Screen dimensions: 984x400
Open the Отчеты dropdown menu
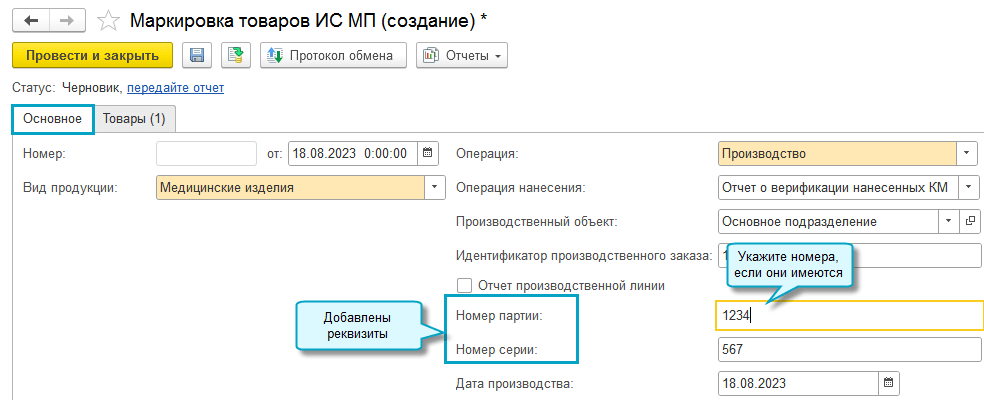point(462,56)
